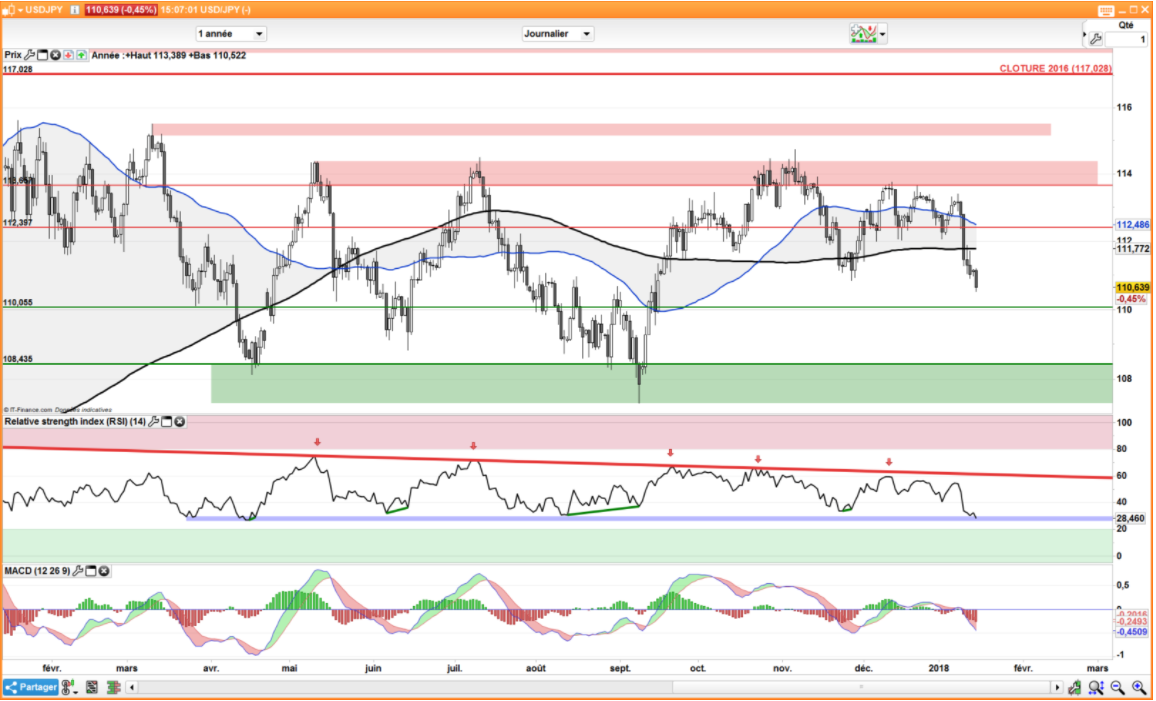Click the 112,486 blue price tag
The height and width of the screenshot is (701, 1156).
click(1132, 225)
